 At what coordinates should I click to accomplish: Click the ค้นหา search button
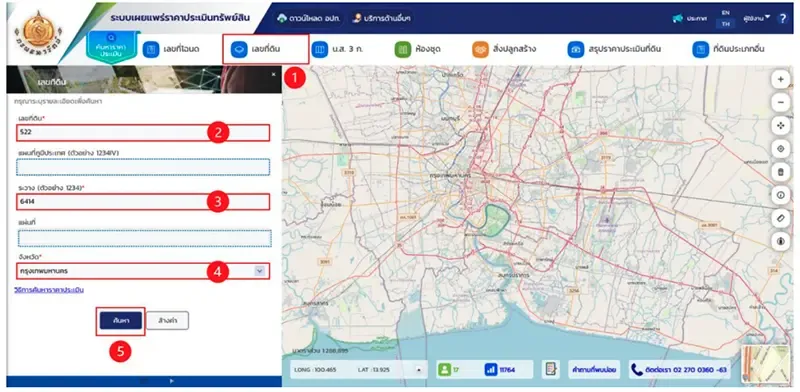pyautogui.click(x=120, y=321)
